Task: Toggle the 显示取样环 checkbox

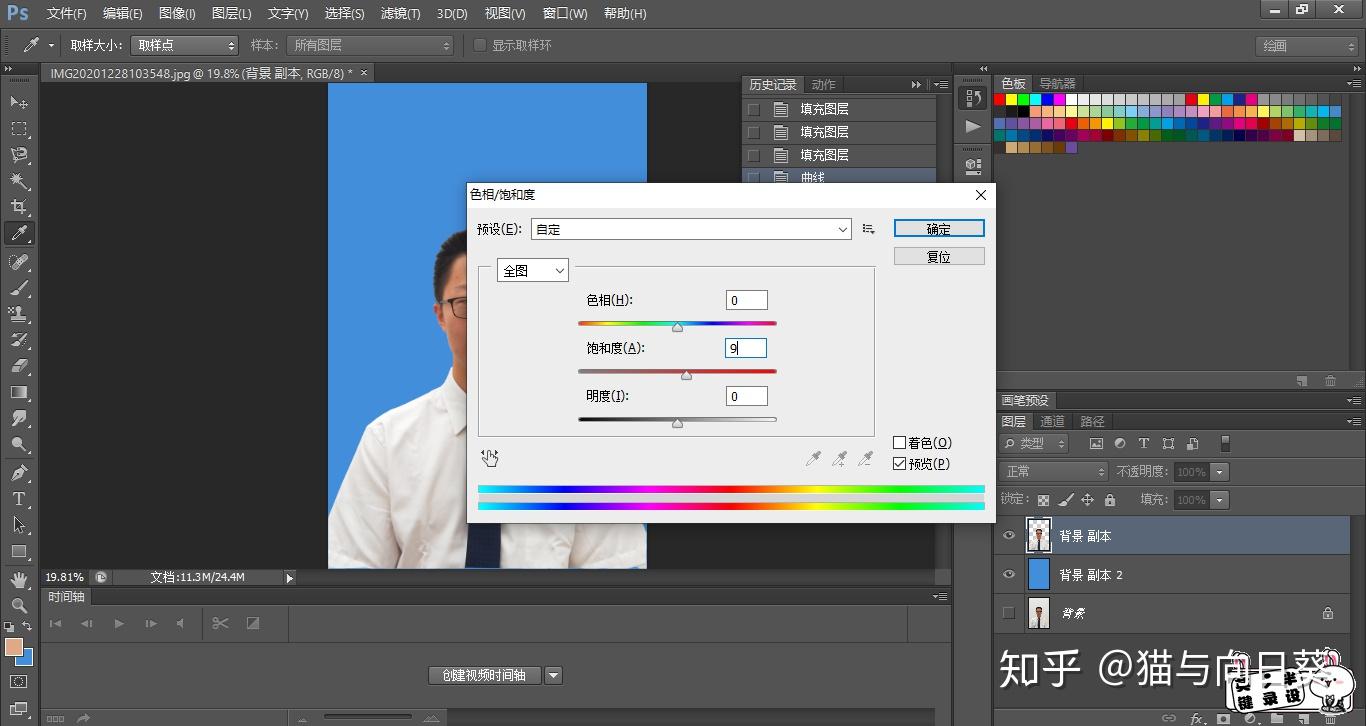Action: tap(480, 45)
